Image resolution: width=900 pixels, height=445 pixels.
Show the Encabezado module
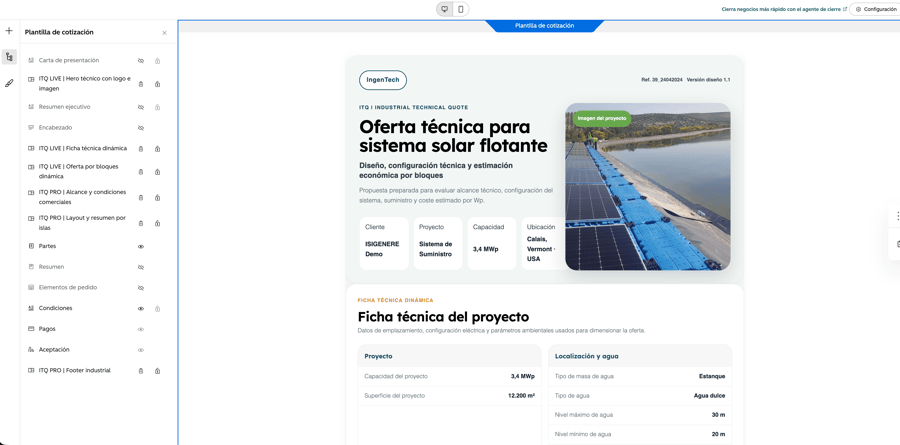[x=141, y=128]
